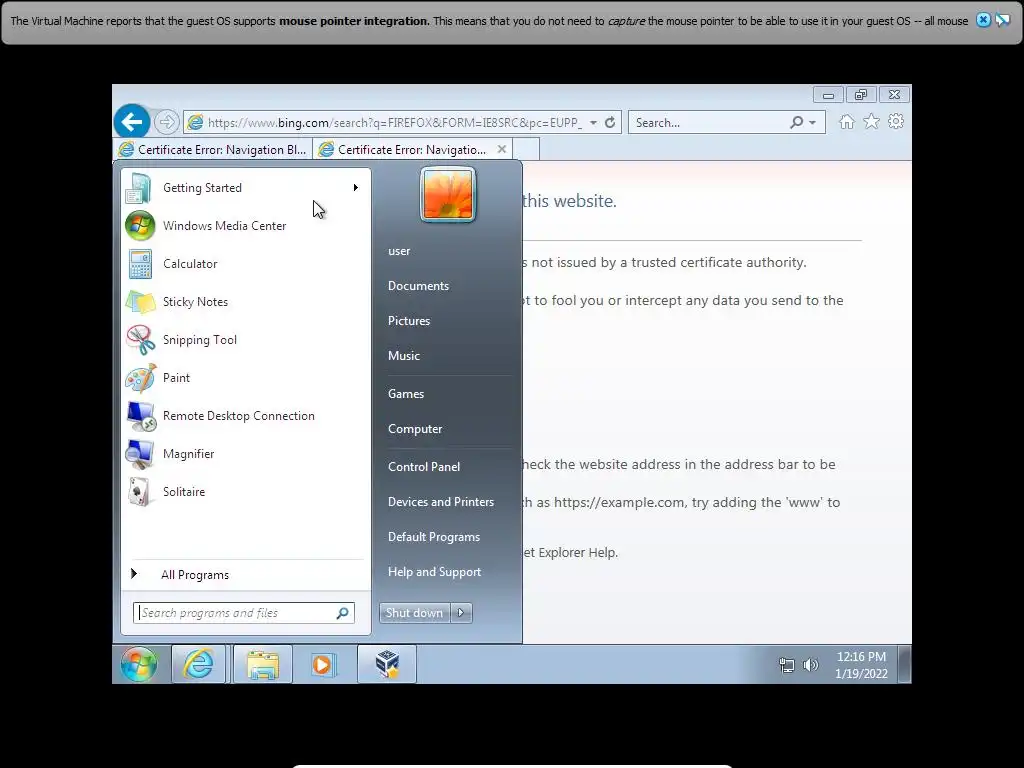This screenshot has height=768, width=1024.
Task: Open Music library
Action: (404, 356)
